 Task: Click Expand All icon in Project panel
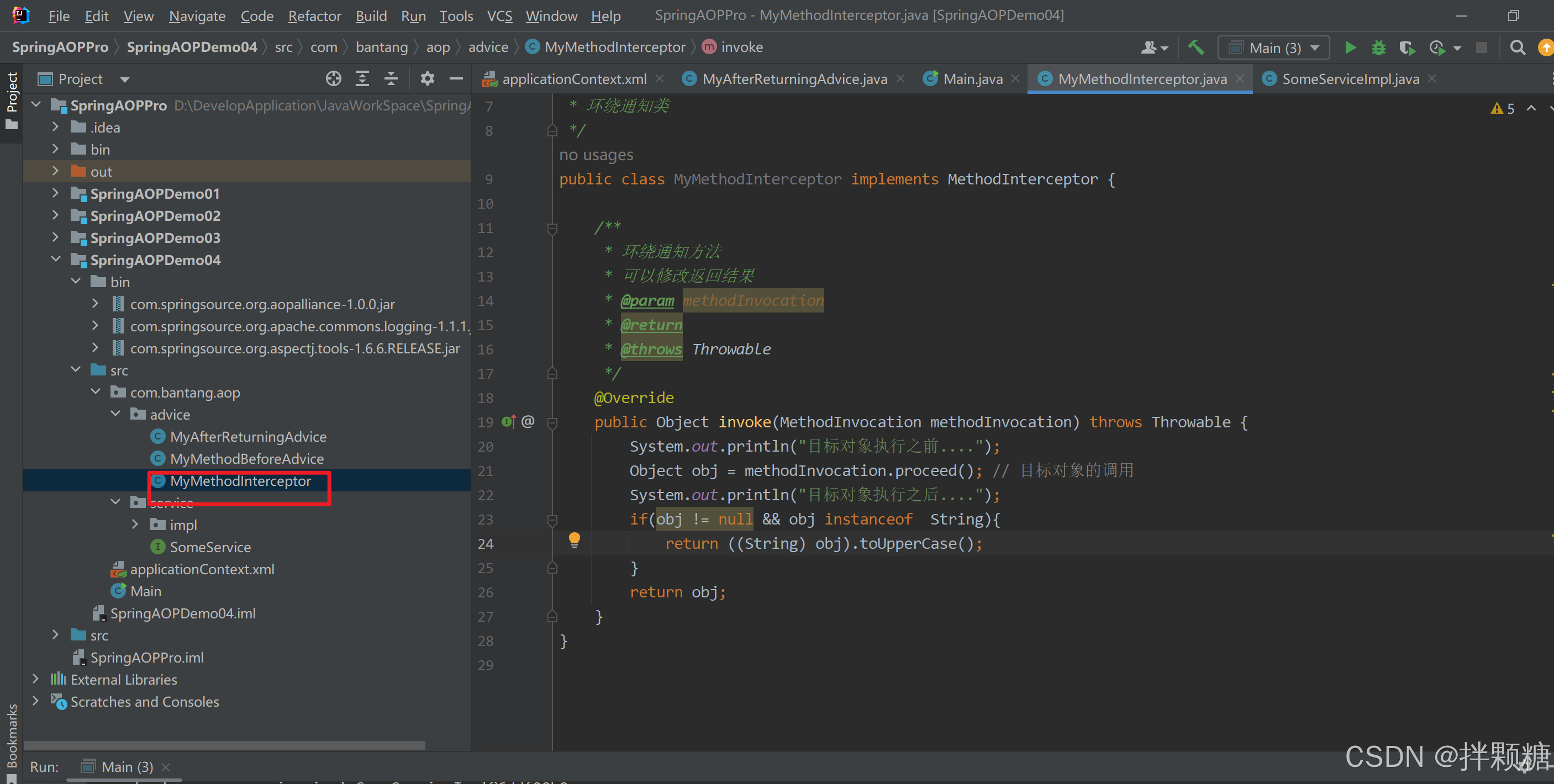point(362,79)
